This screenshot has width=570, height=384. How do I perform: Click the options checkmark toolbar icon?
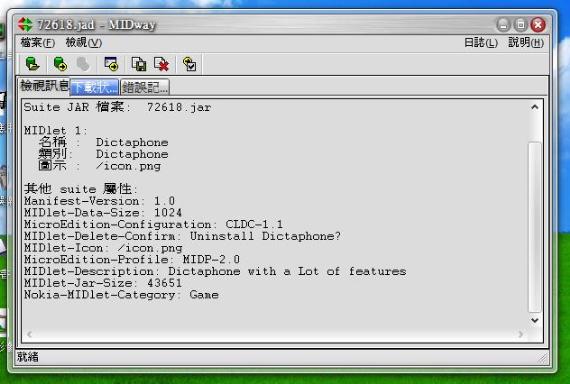click(189, 64)
